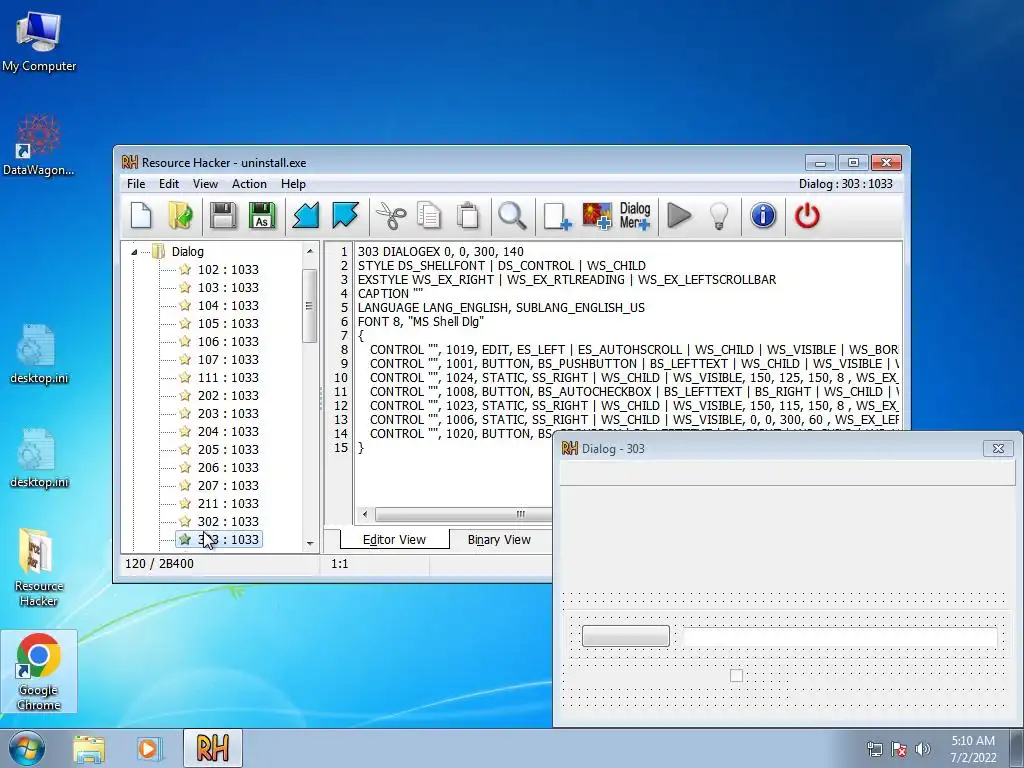The width and height of the screenshot is (1024, 768).
Task: Select tree item 204 : 1033
Action: point(228,432)
